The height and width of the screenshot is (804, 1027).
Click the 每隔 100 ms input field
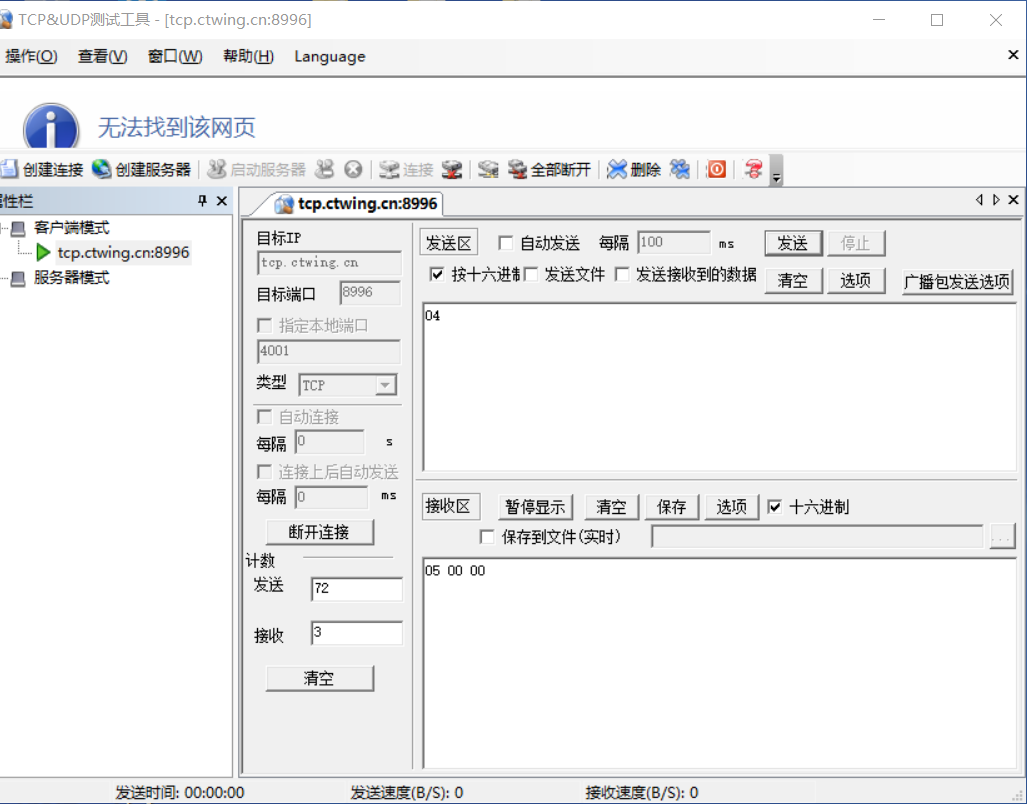click(x=672, y=242)
